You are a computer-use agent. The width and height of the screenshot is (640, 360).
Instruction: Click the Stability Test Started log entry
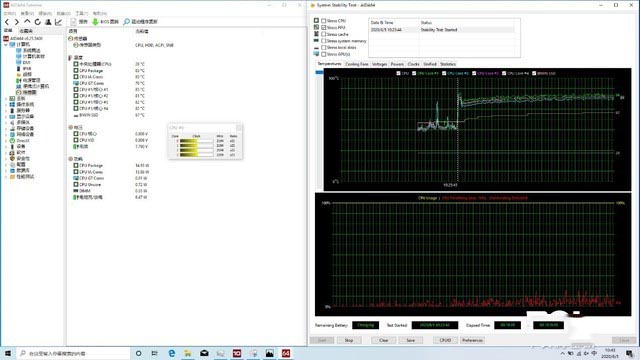click(x=442, y=30)
